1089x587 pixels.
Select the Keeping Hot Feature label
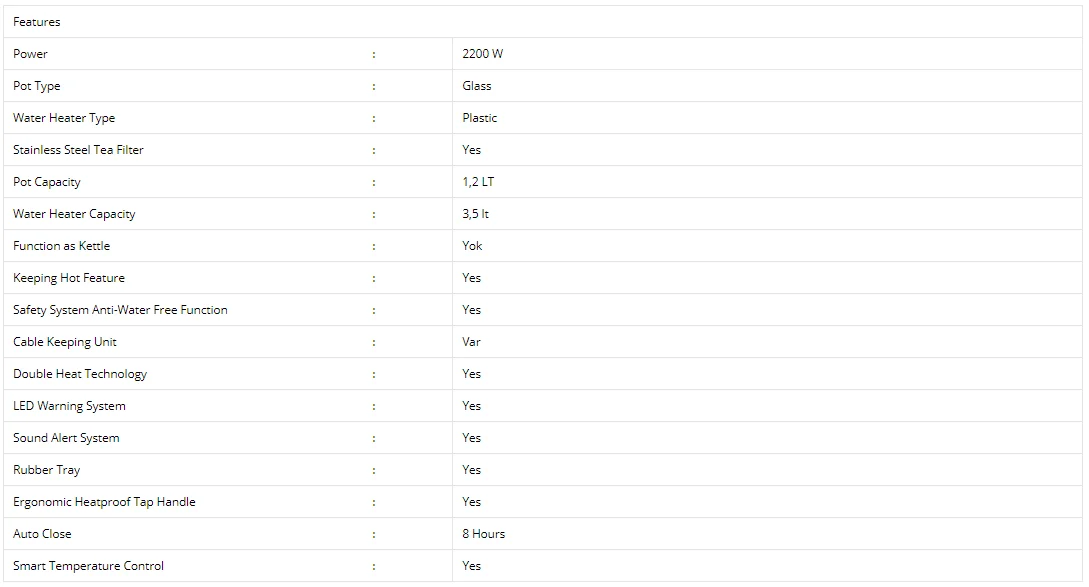69,278
